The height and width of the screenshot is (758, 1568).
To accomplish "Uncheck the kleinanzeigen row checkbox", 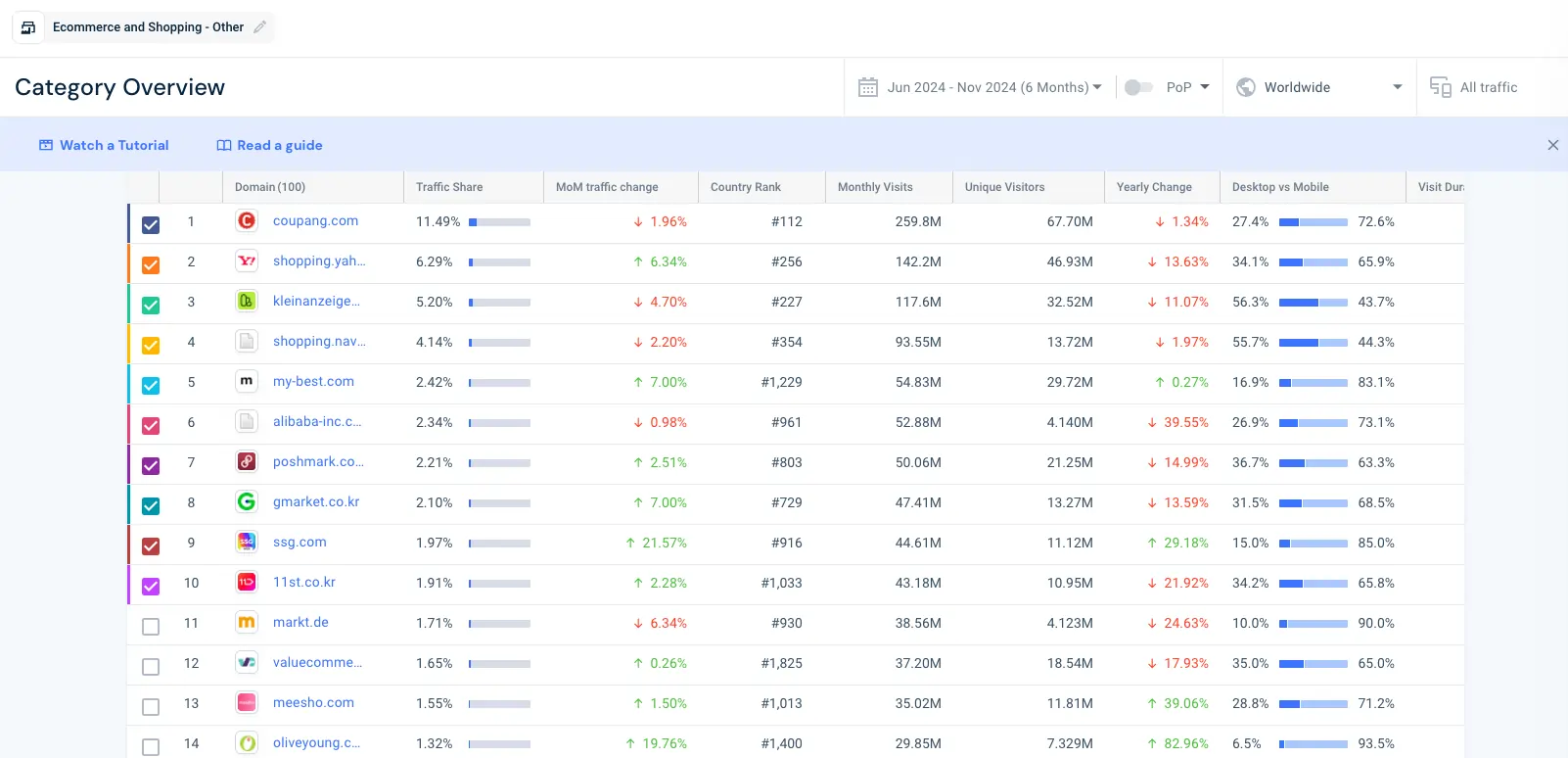I will (151, 306).
